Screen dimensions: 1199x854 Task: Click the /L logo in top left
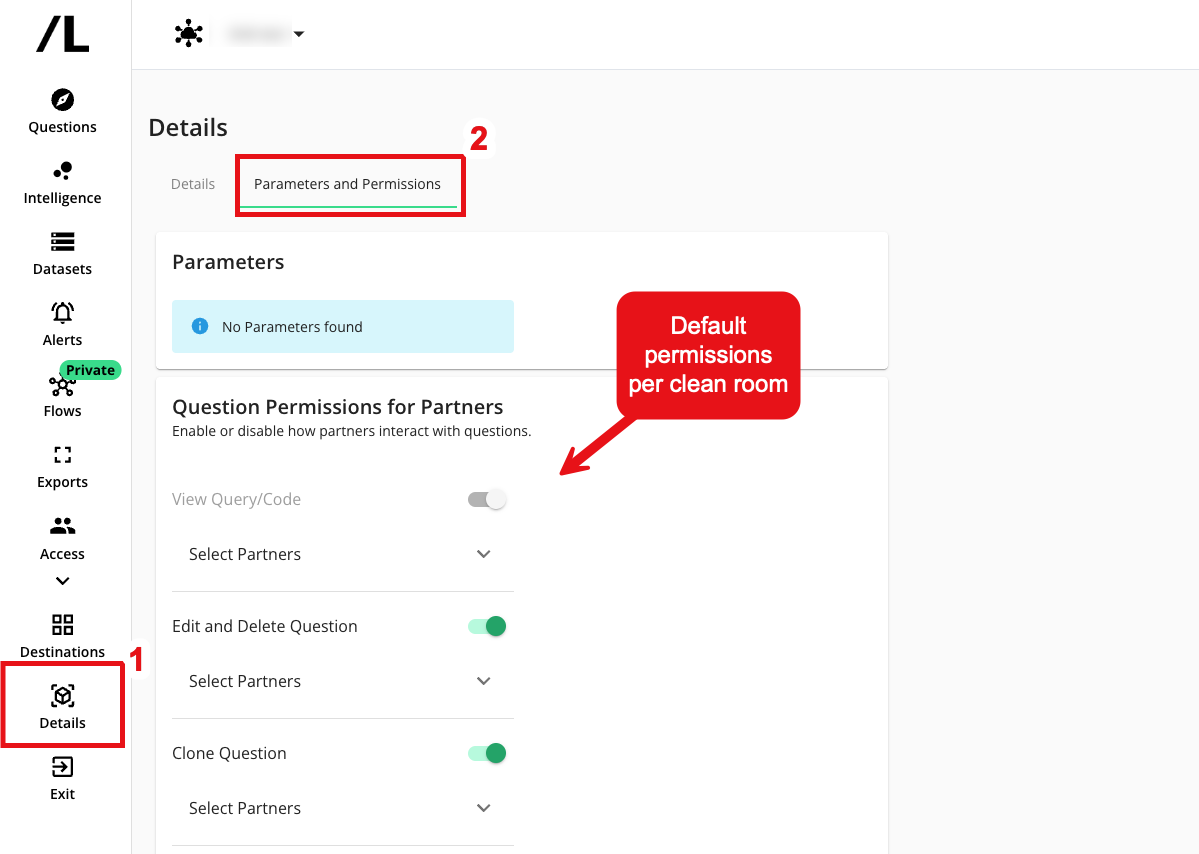pos(63,35)
